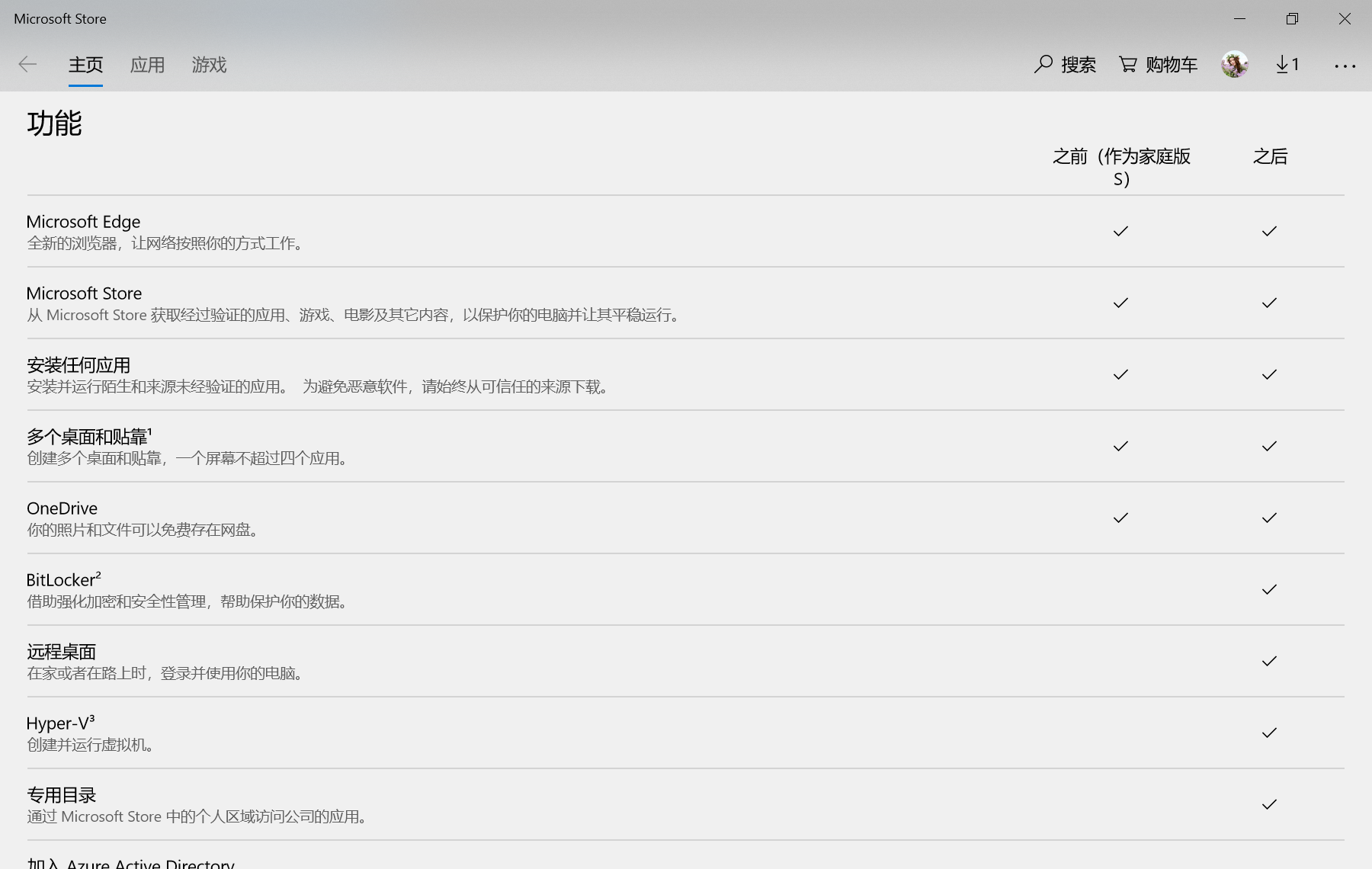Close the Microsoft Store window
Screen dimensions: 1372x869
pyautogui.click(x=1345, y=18)
